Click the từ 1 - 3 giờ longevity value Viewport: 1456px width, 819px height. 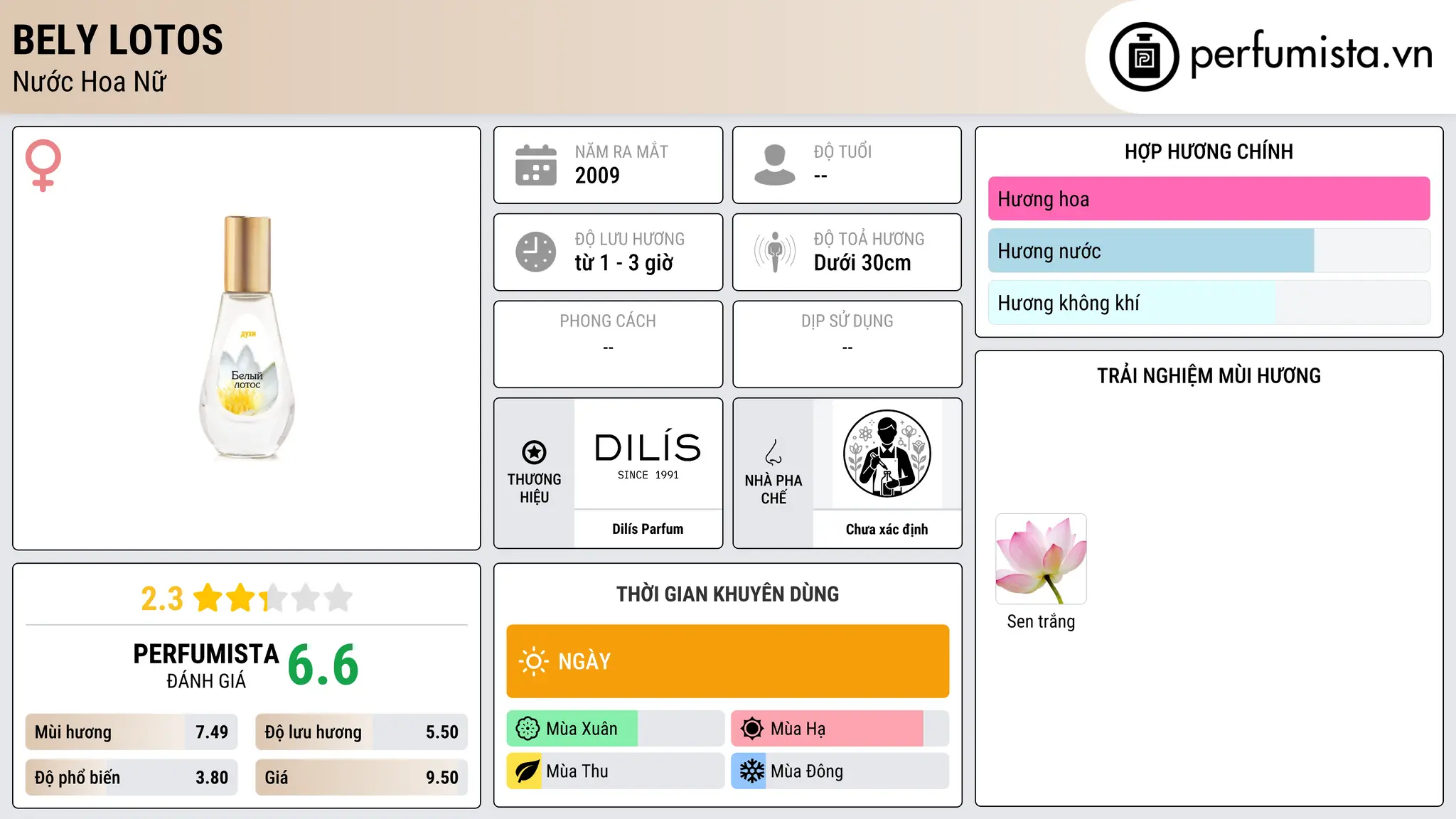(624, 263)
